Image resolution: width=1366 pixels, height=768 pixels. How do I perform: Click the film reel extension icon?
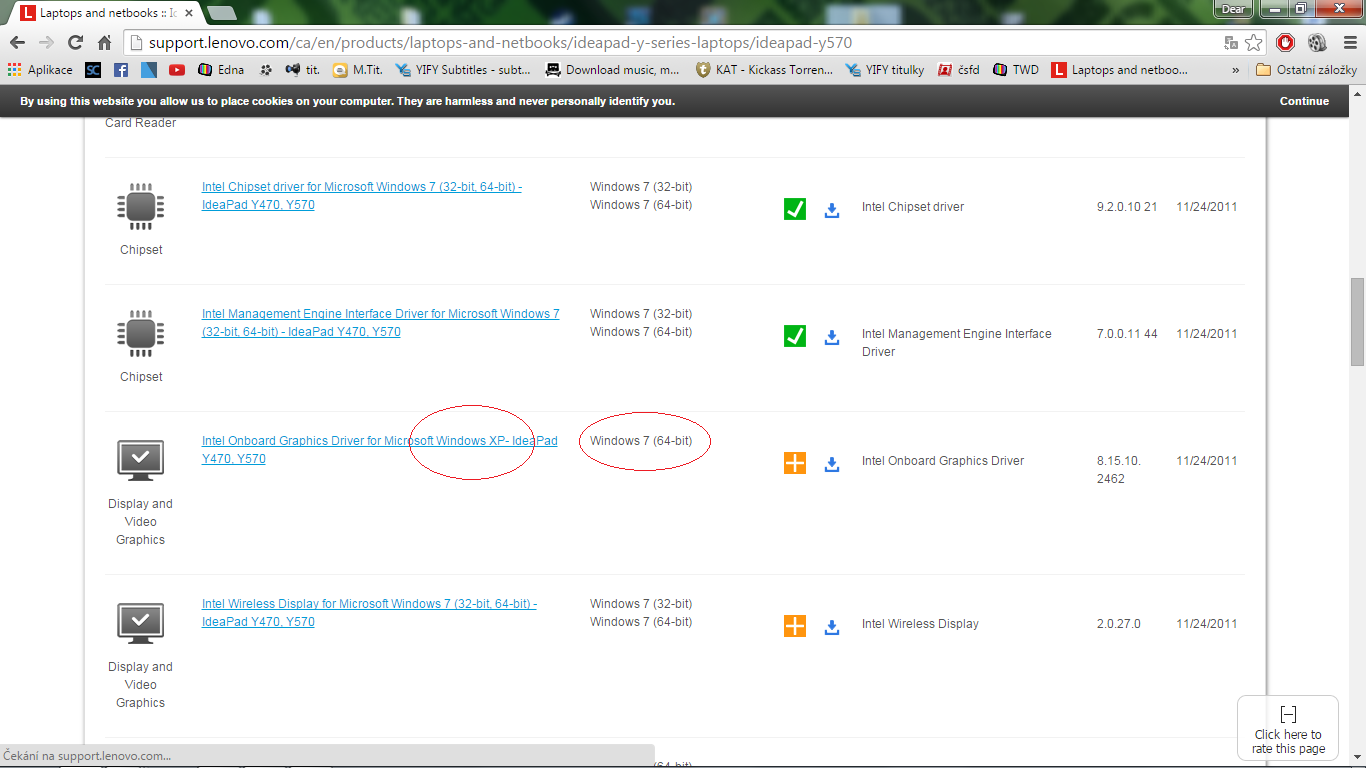click(1316, 43)
